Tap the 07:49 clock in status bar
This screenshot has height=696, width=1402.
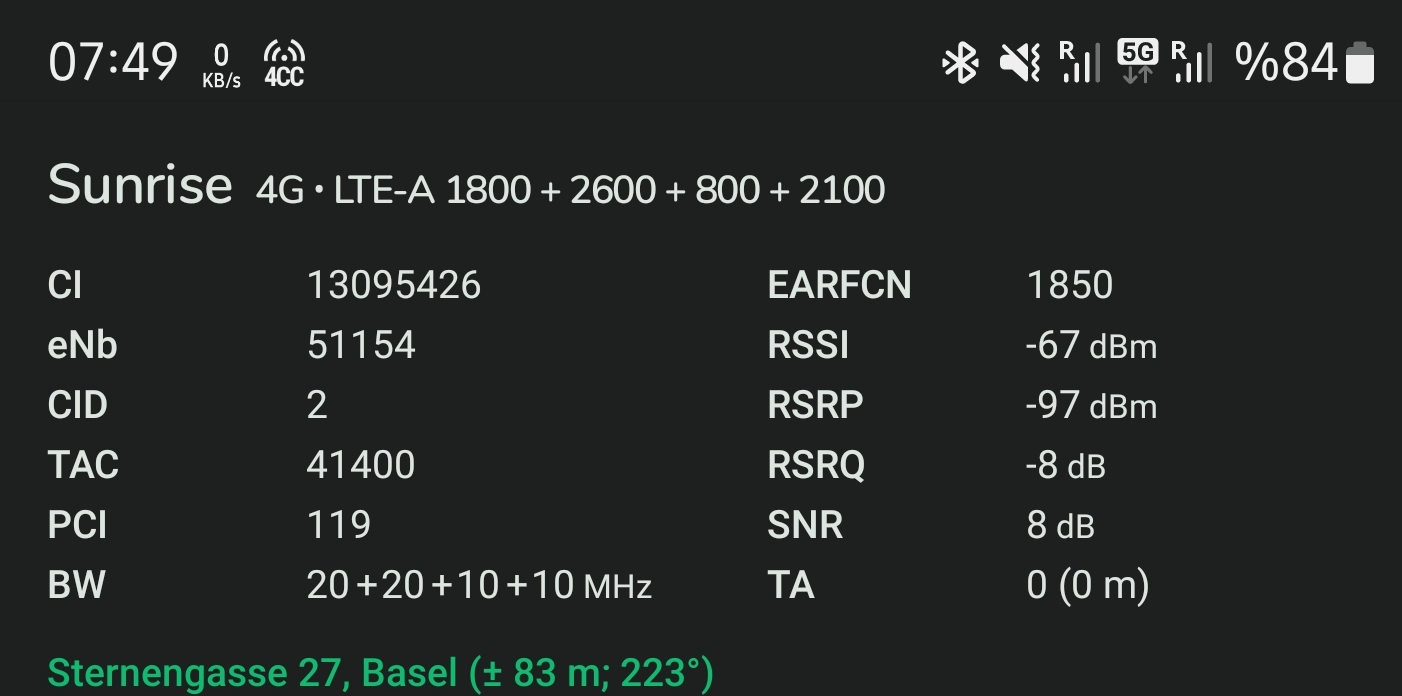click(x=113, y=64)
